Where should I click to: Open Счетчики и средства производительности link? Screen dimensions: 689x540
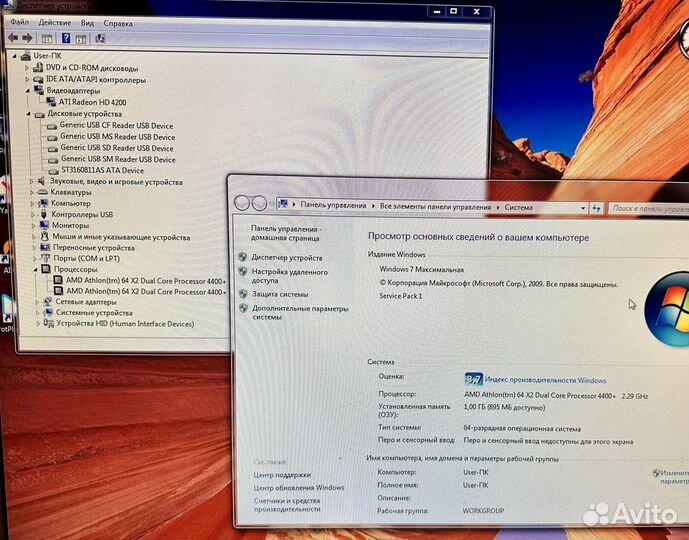(287, 505)
